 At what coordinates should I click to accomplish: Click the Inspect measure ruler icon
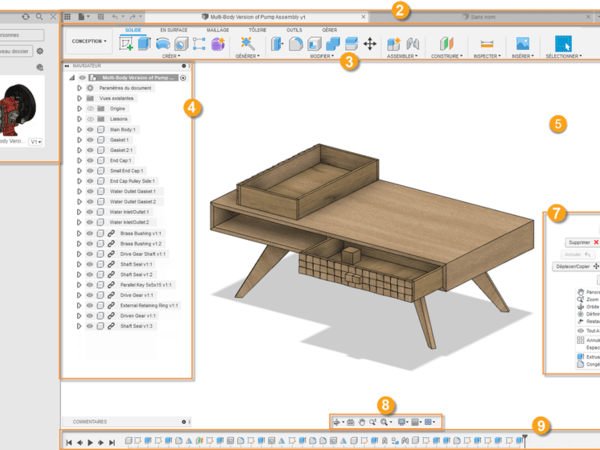[487, 43]
